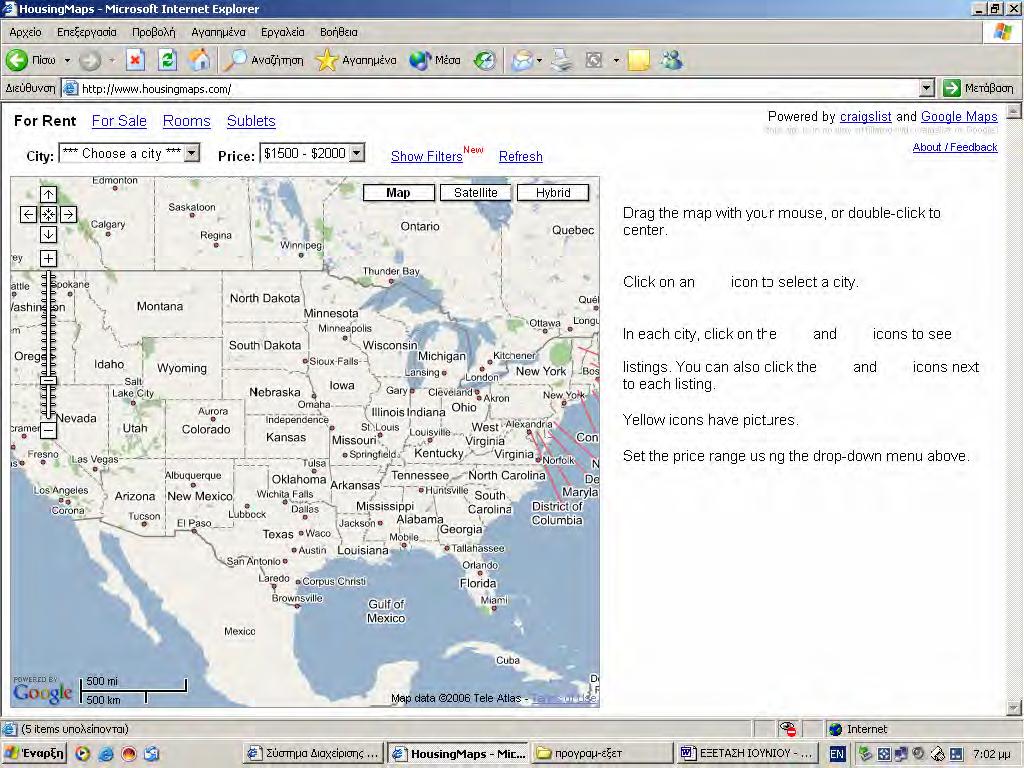1024x768 pixels.
Task: Open the craigslist link
Action: pyautogui.click(x=865, y=117)
